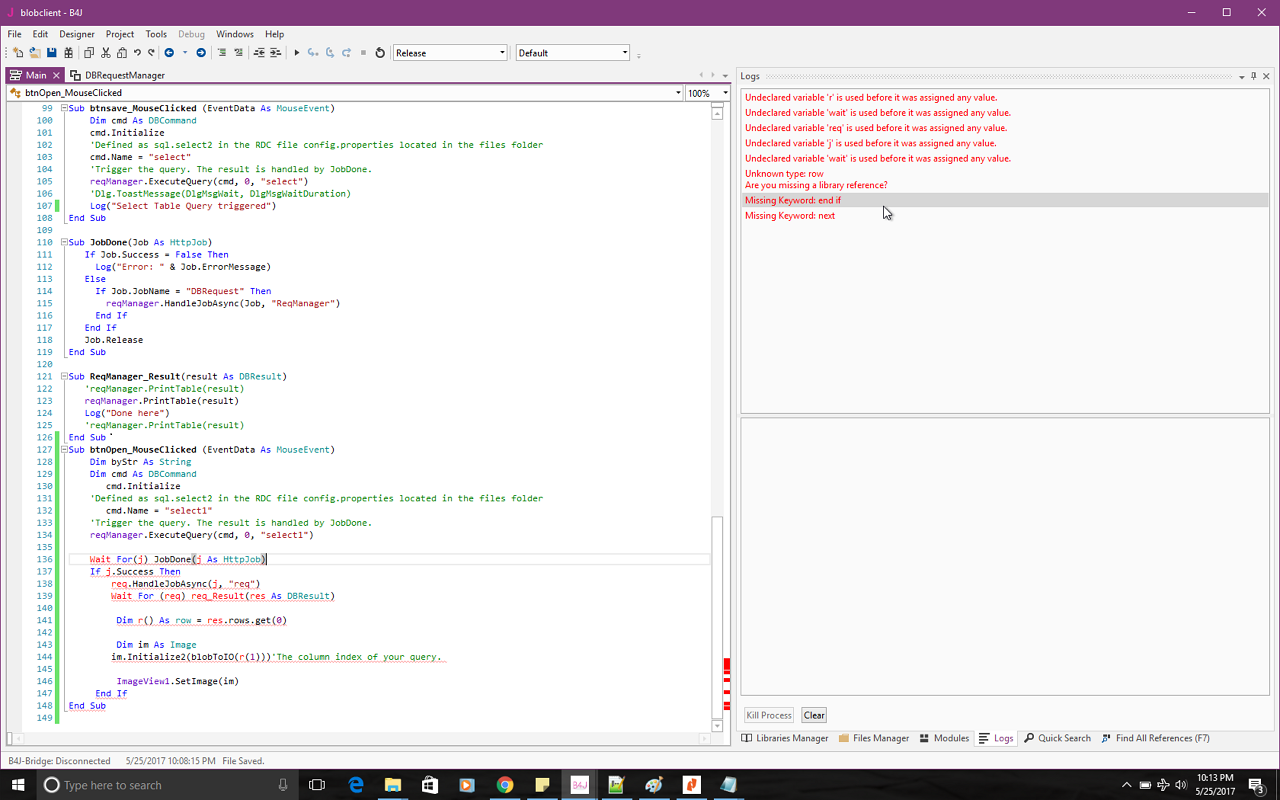Open the 100% zoom level dropdown
1280x800 pixels.
pyautogui.click(x=725, y=93)
